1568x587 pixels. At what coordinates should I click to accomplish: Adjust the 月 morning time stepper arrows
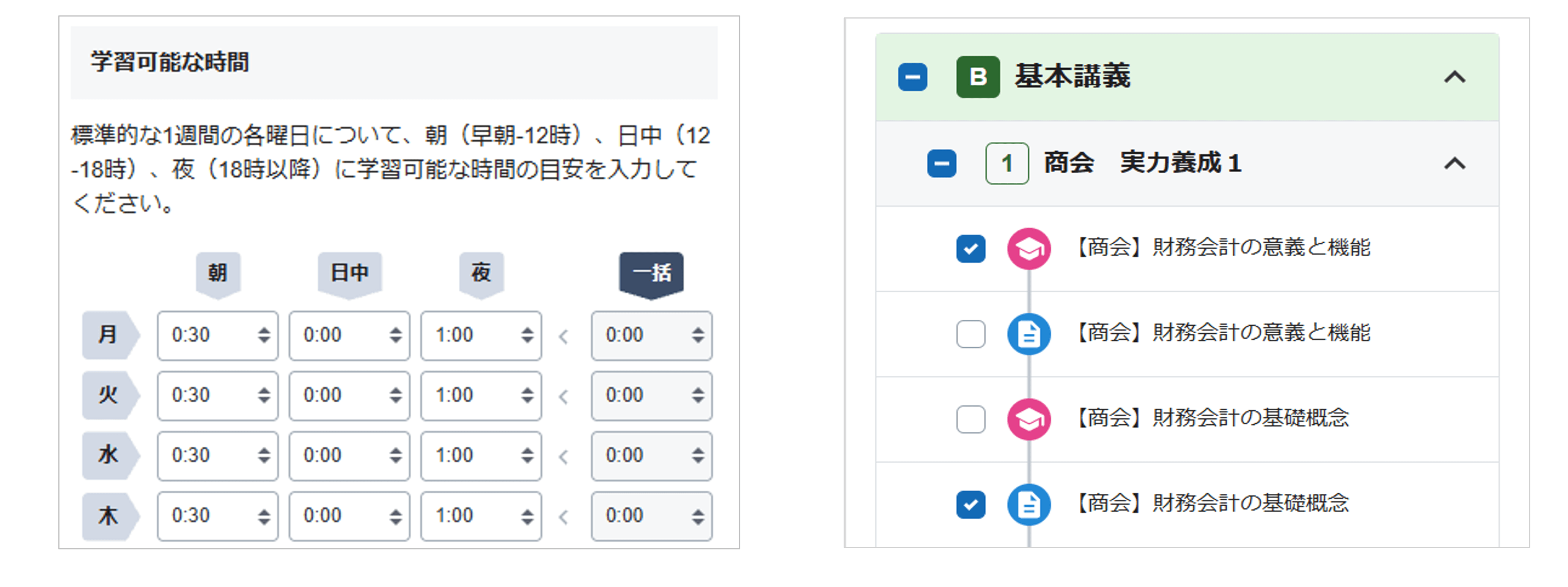(264, 335)
